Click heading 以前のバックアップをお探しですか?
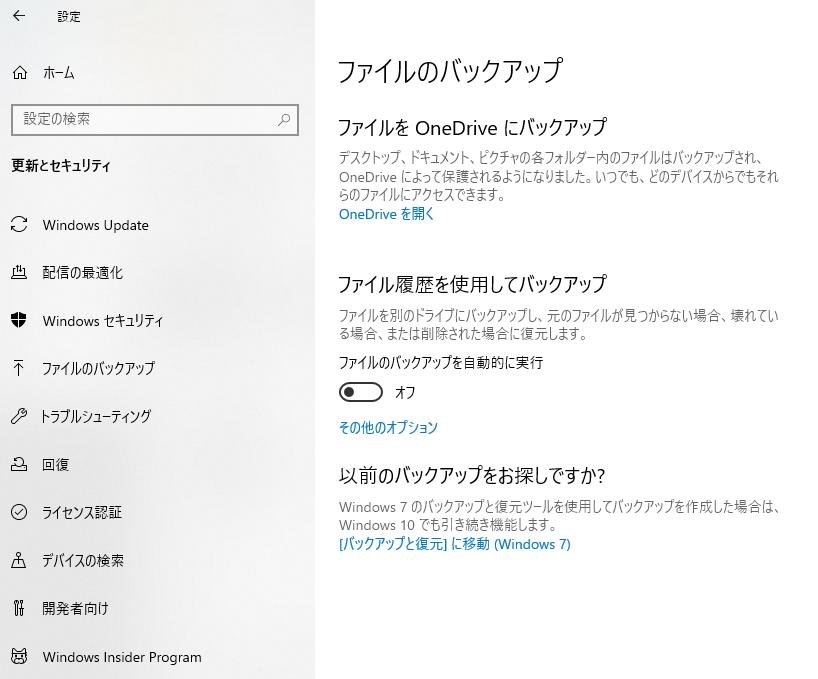Image resolution: width=818 pixels, height=679 pixels. (x=472, y=475)
